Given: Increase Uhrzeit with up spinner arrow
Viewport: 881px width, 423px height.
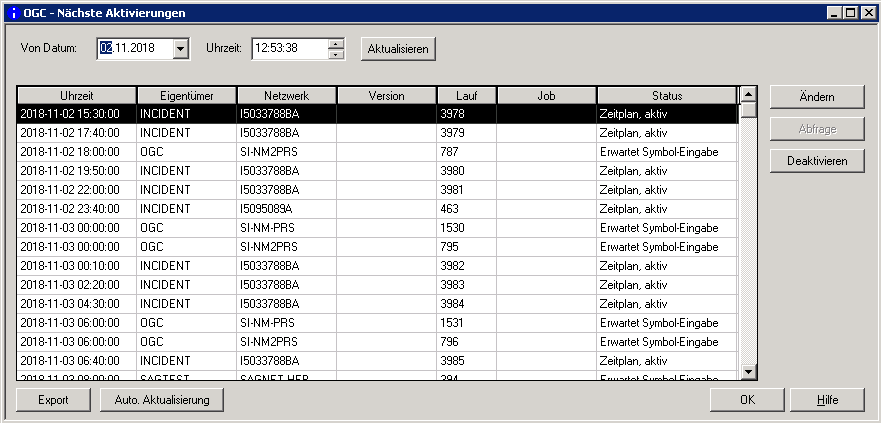Looking at the screenshot, I should (336, 43).
